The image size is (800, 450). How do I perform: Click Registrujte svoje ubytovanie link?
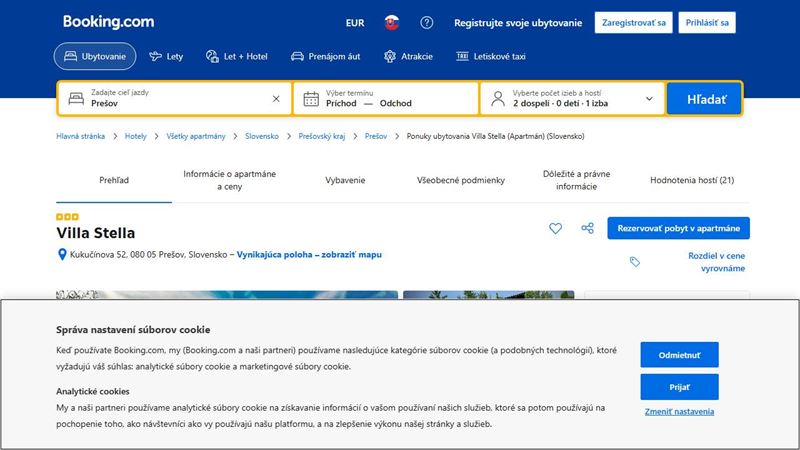(518, 23)
